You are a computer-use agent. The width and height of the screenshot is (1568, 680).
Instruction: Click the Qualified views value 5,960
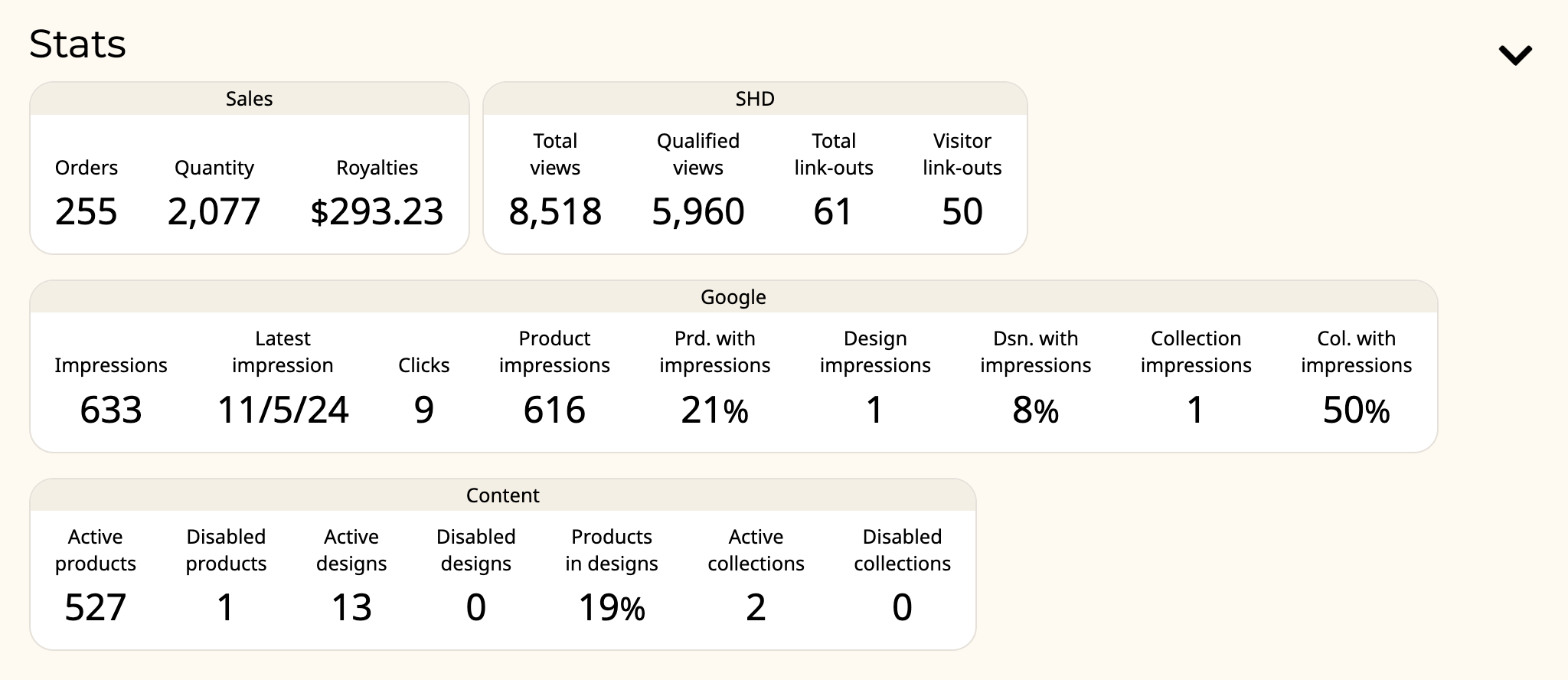coord(698,212)
